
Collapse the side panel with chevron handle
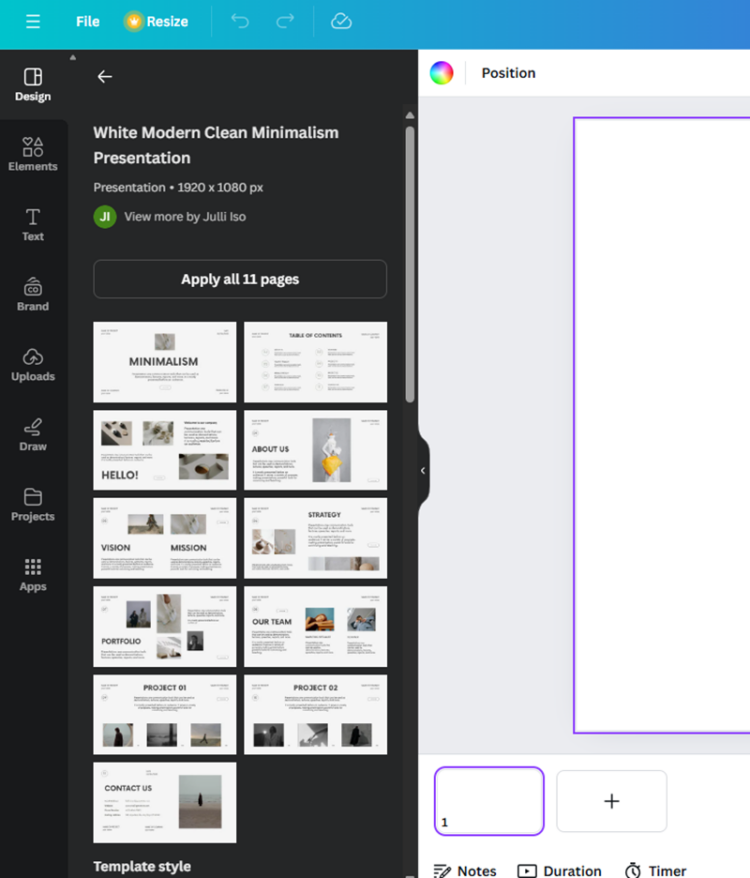tap(423, 470)
